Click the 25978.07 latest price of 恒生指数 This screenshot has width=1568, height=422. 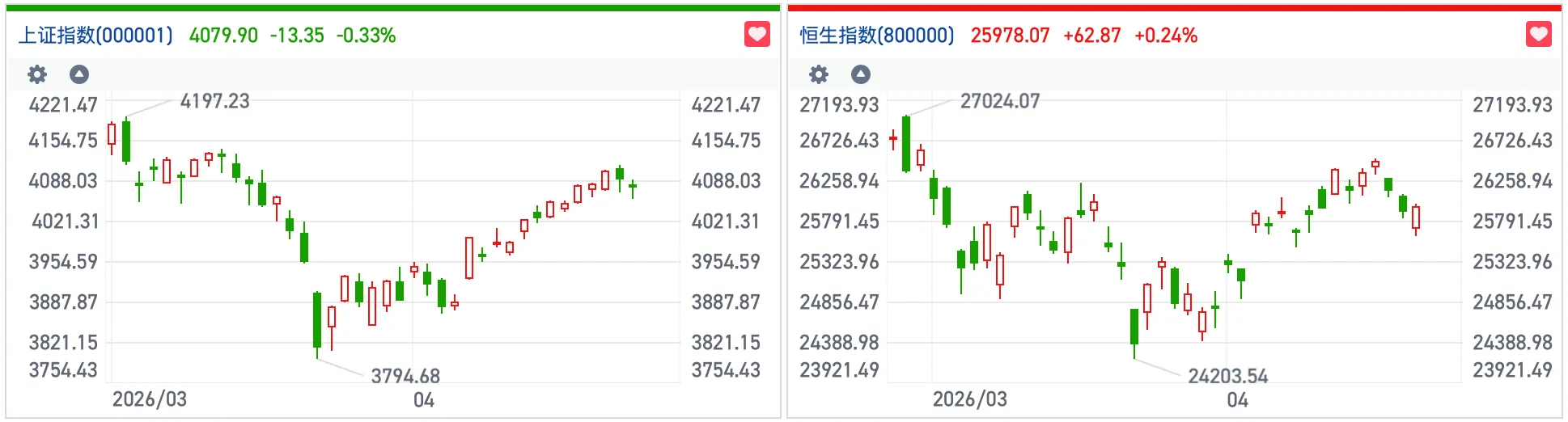pyautogui.click(x=1010, y=36)
